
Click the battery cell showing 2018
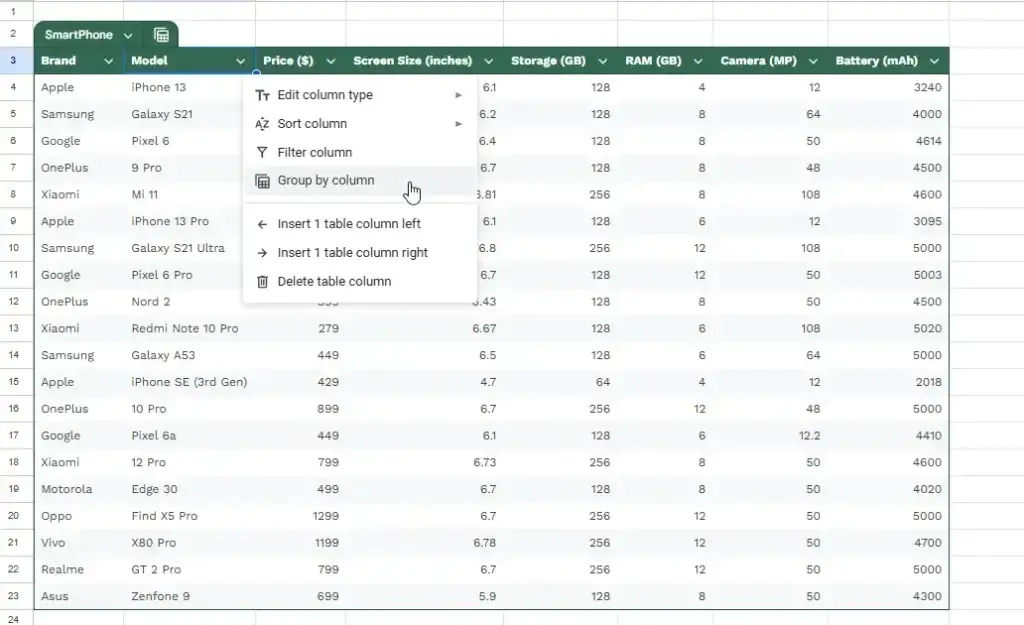[889, 382]
